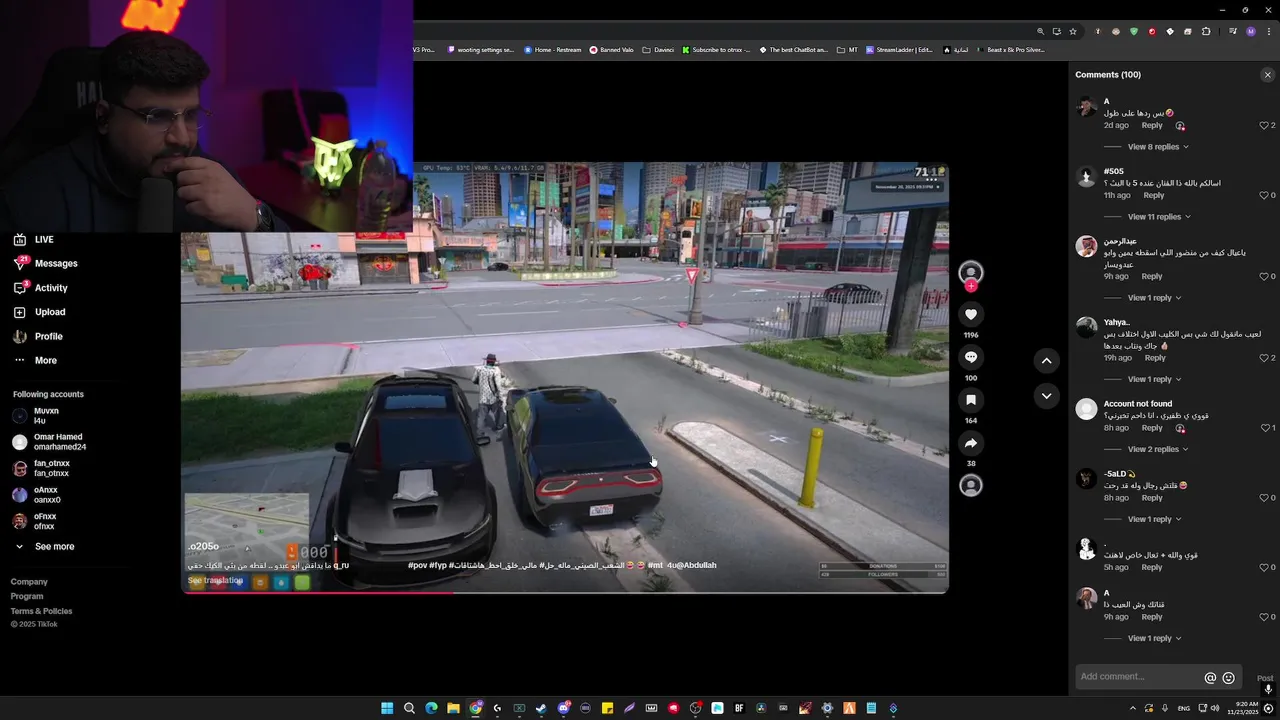Expand View 11 replies
This screenshot has height=720, width=1280.
pos(1159,217)
